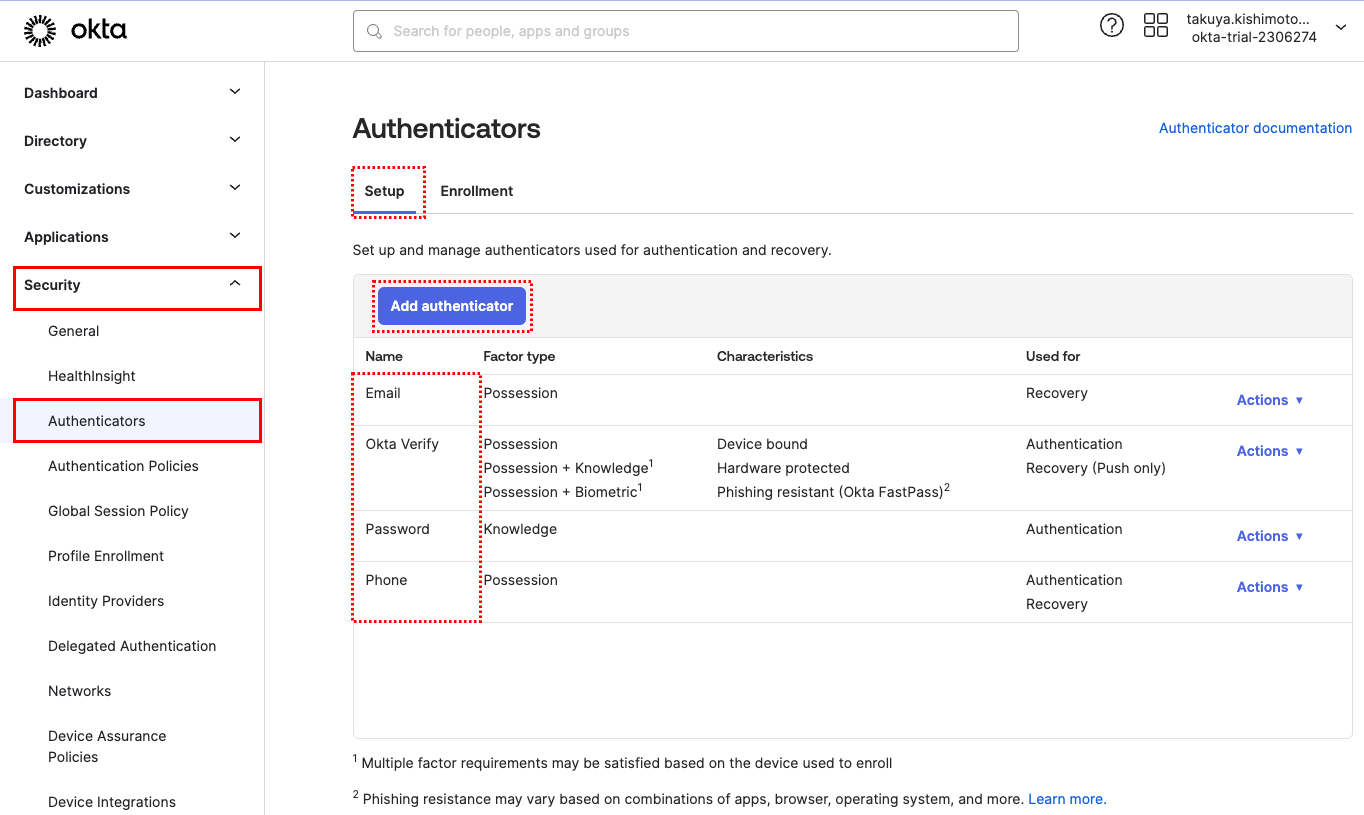The height and width of the screenshot is (815, 1364).
Task: Open Actions dropdown for Phone authenticator
Action: coord(1270,587)
